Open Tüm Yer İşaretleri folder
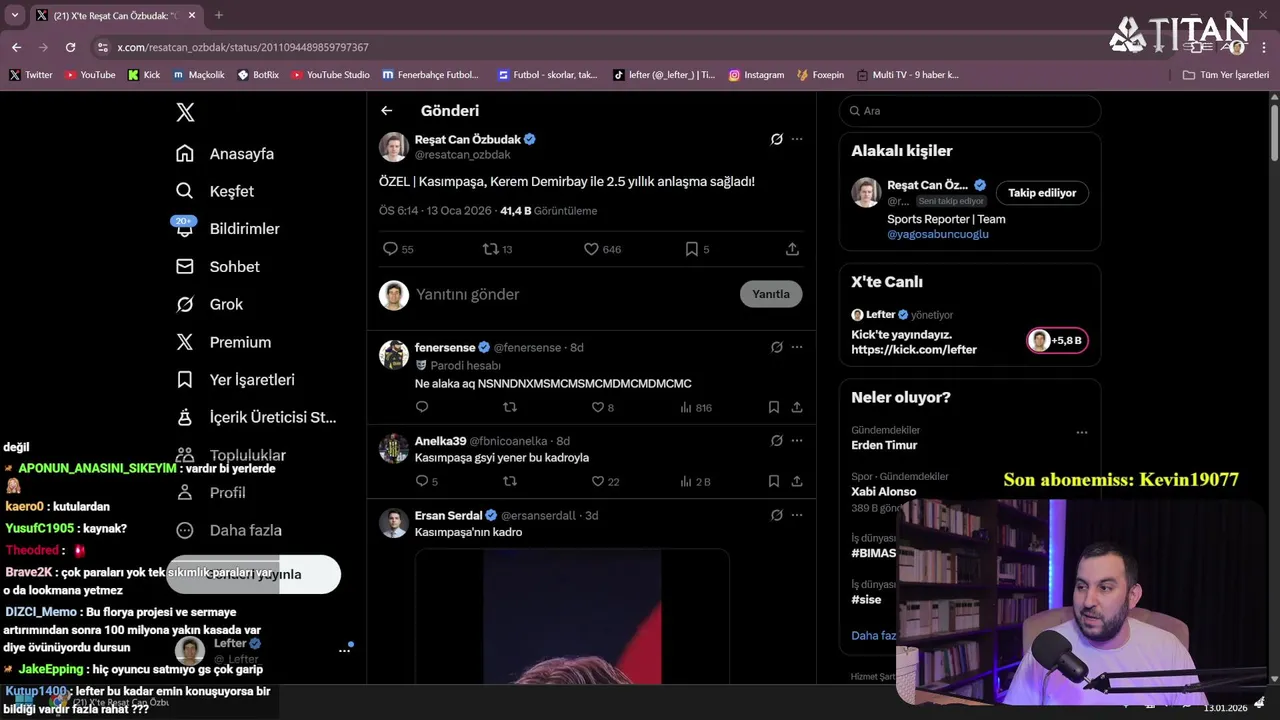 pyautogui.click(x=1225, y=75)
